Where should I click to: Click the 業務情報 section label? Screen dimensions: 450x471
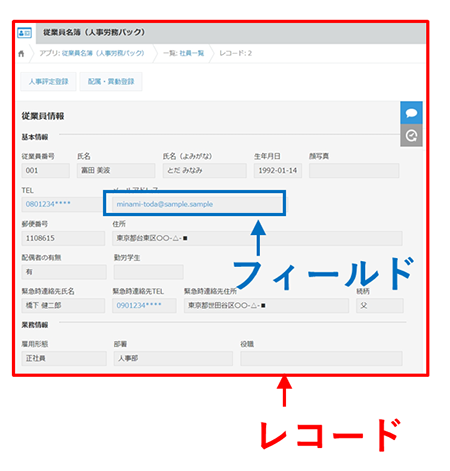click(x=35, y=325)
